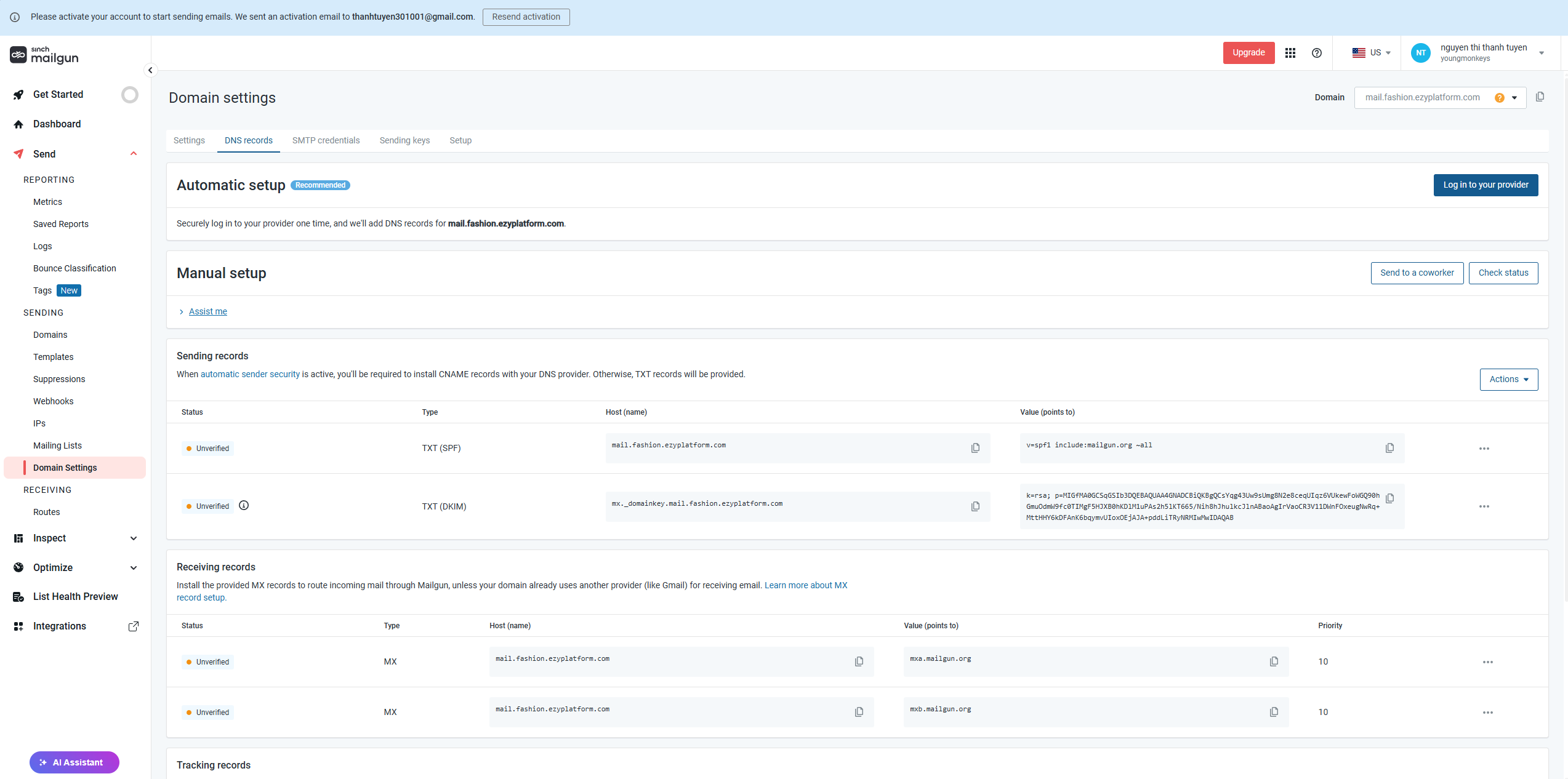Image resolution: width=1568 pixels, height=779 pixels.
Task: Open the automatic sender security link
Action: coord(250,374)
